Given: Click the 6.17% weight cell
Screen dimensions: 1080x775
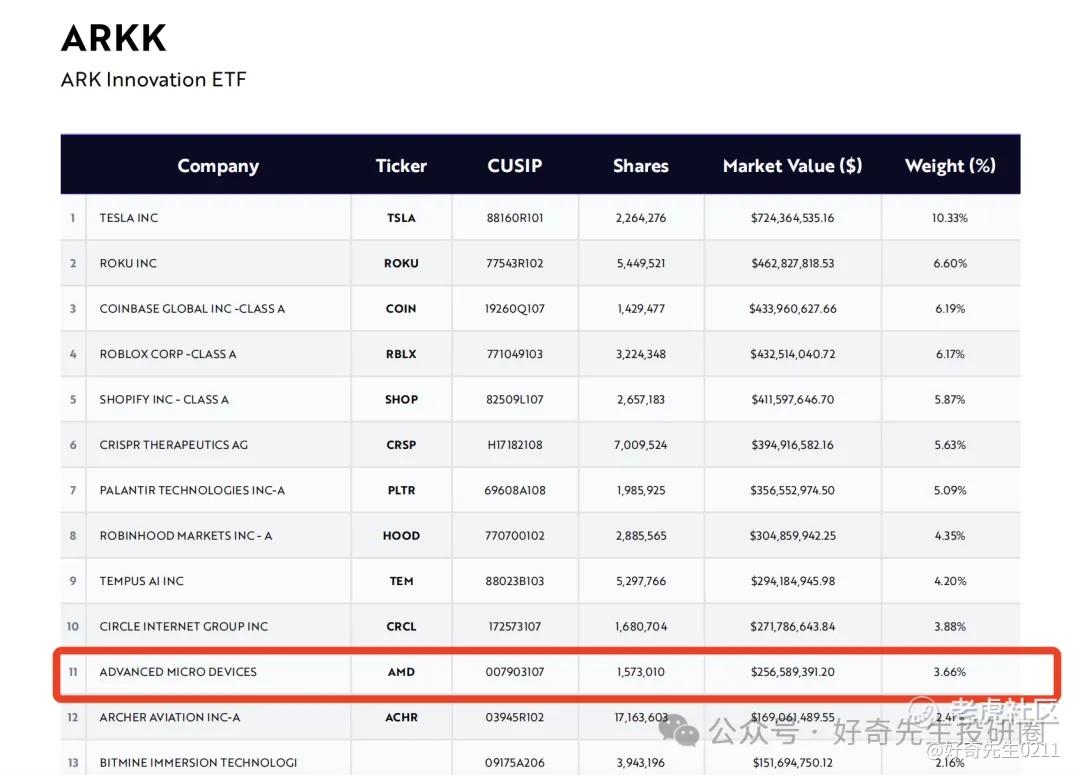Looking at the screenshot, I should pyautogui.click(x=950, y=354).
